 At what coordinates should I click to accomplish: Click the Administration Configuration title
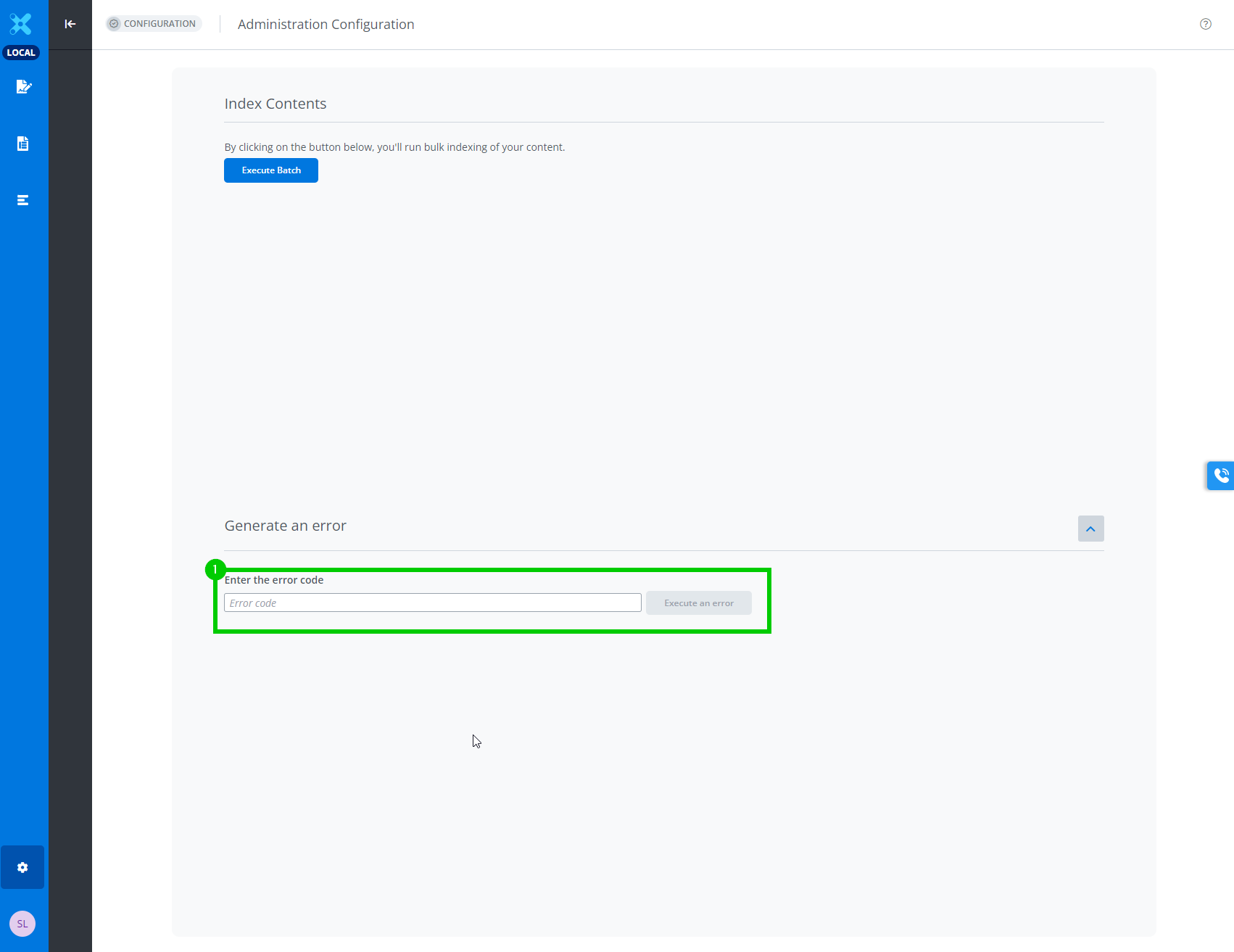(x=326, y=25)
